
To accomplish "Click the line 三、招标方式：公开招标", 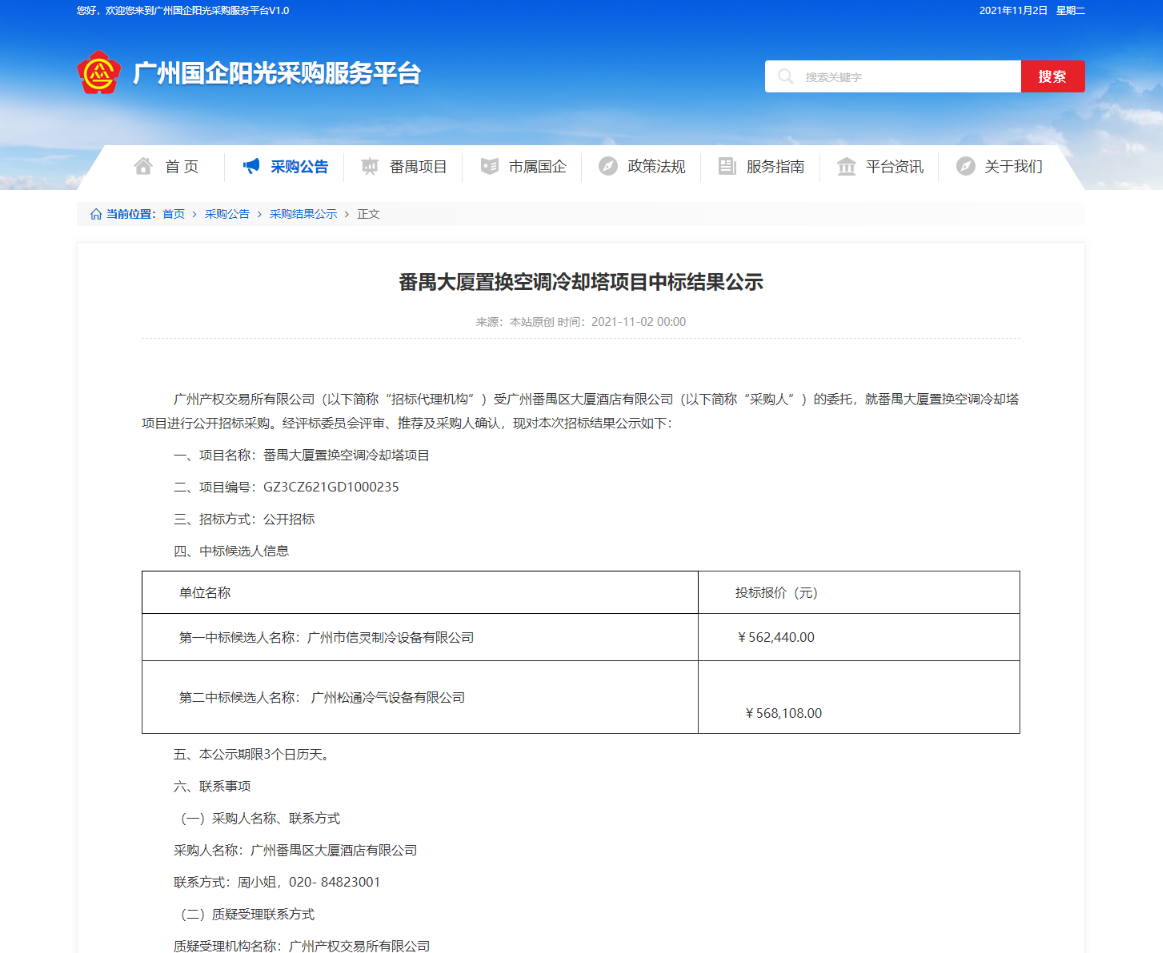I will coord(244,519).
